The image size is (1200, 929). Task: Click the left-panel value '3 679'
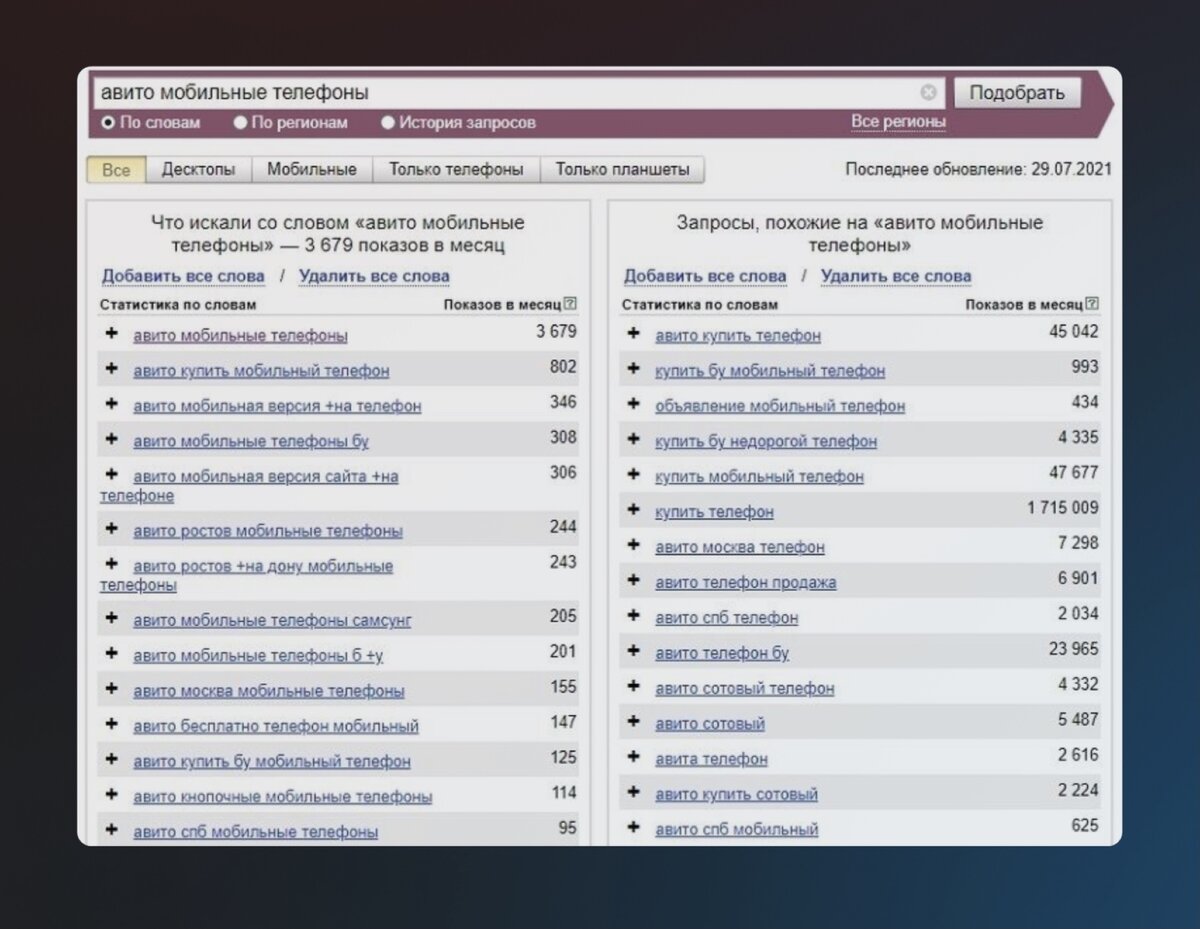tap(556, 331)
